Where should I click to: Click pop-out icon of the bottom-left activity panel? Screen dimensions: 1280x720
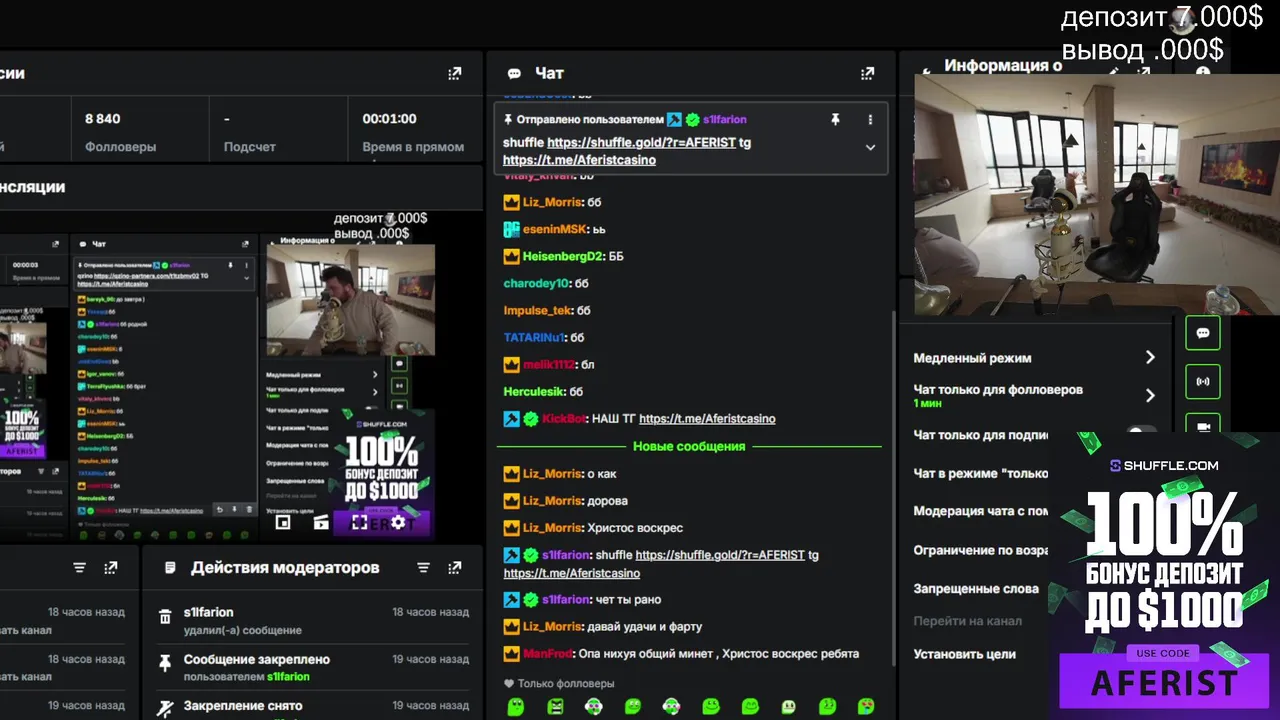[x=111, y=567]
